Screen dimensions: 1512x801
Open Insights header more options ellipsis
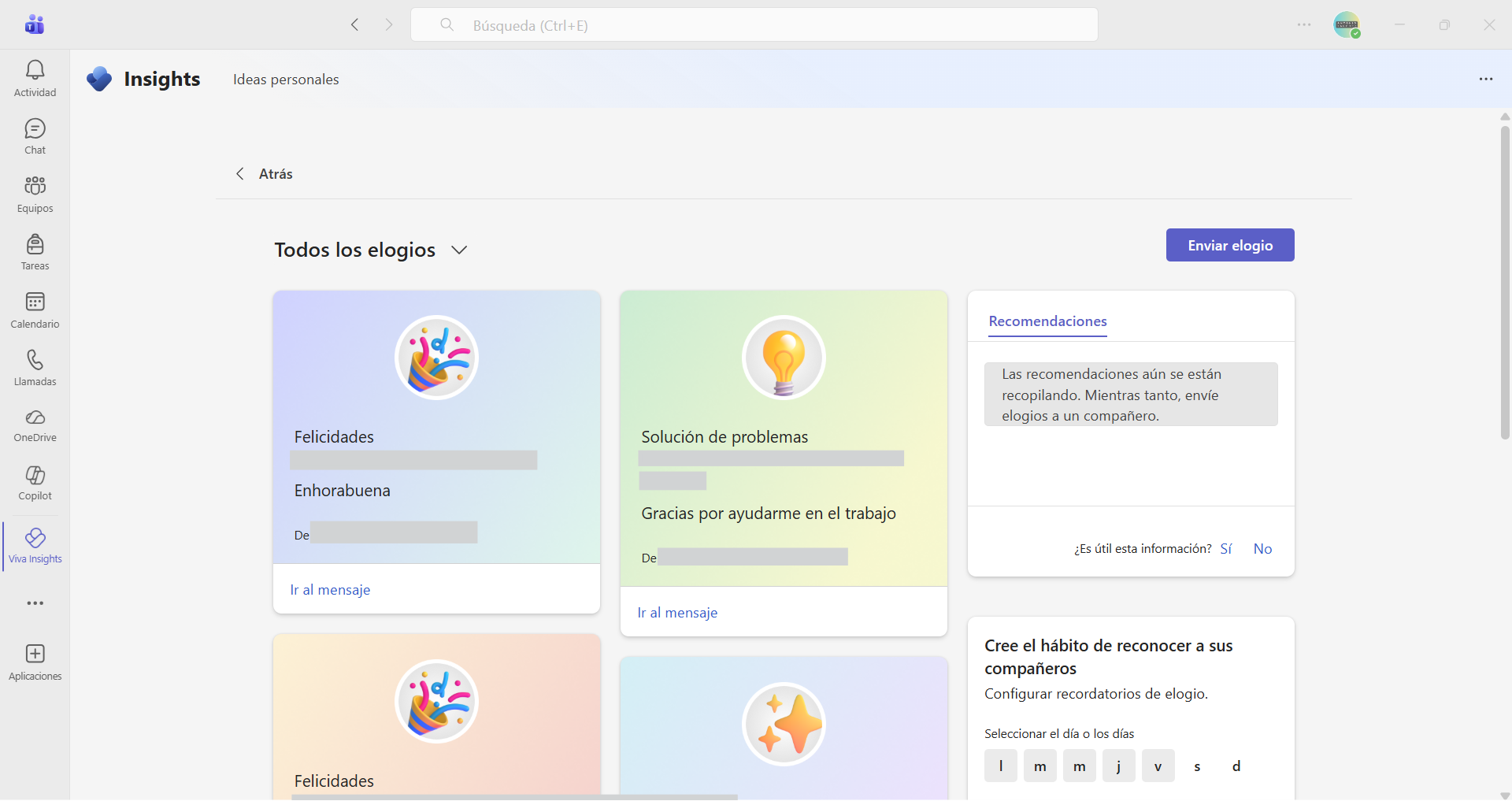pyautogui.click(x=1486, y=79)
